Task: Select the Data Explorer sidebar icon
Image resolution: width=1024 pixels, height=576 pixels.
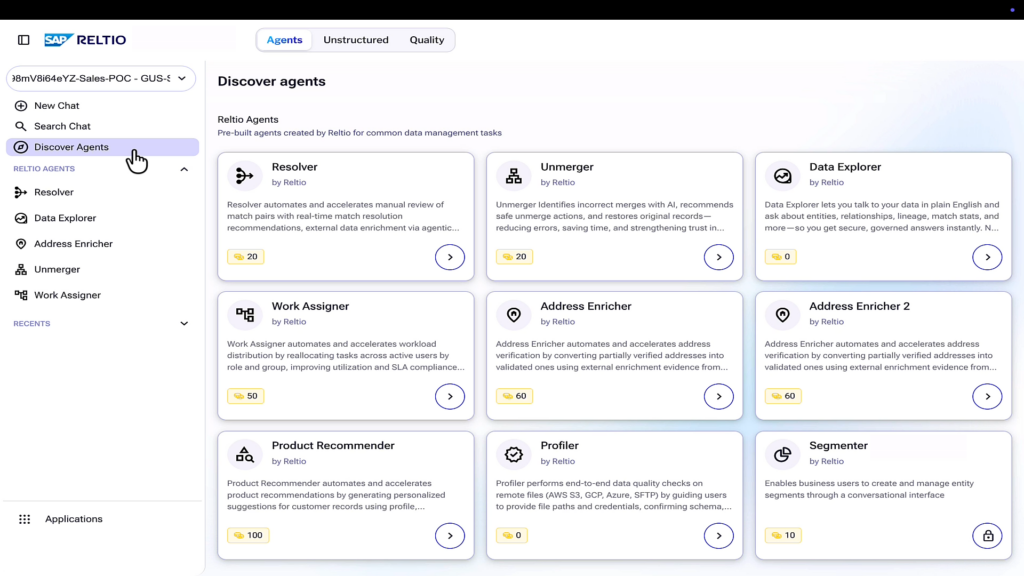Action: (x=21, y=218)
